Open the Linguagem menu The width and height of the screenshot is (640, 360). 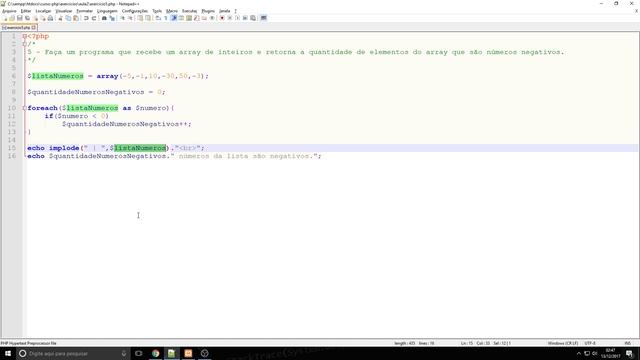(x=107, y=11)
